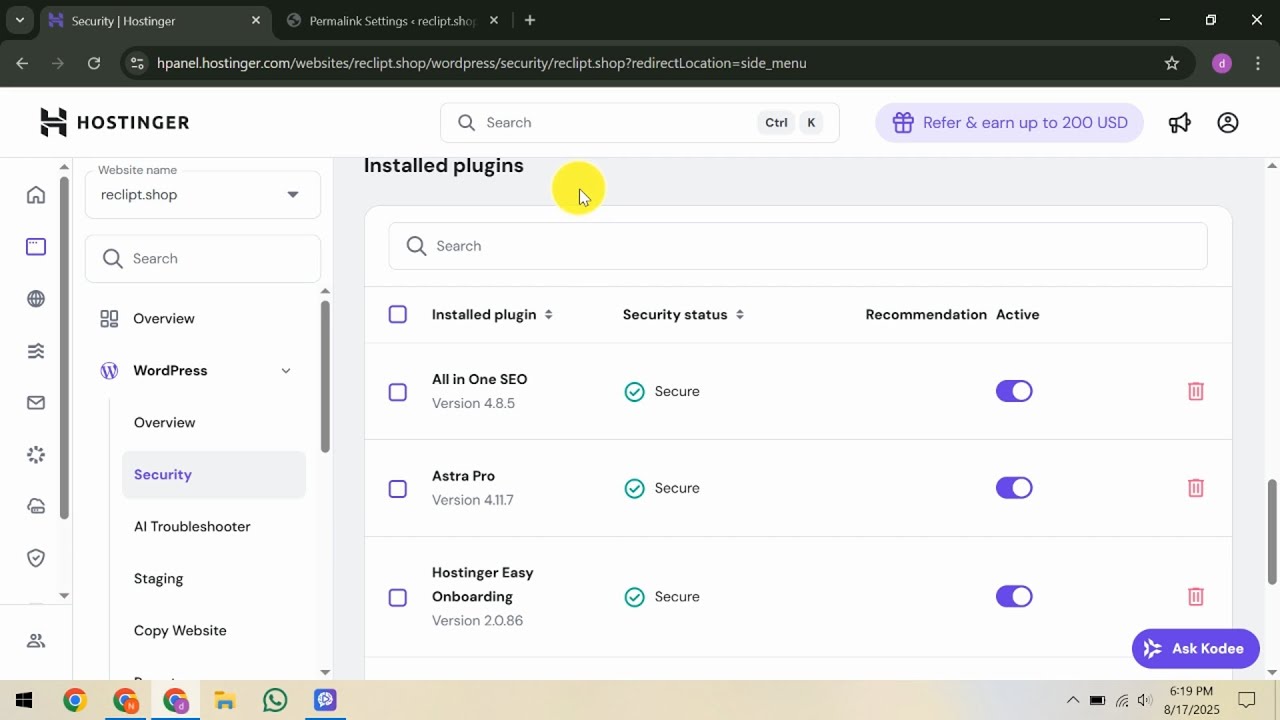The image size is (1280, 720).
Task: Delete the Hostinger Easy Onboarding plugin
Action: click(x=1195, y=596)
